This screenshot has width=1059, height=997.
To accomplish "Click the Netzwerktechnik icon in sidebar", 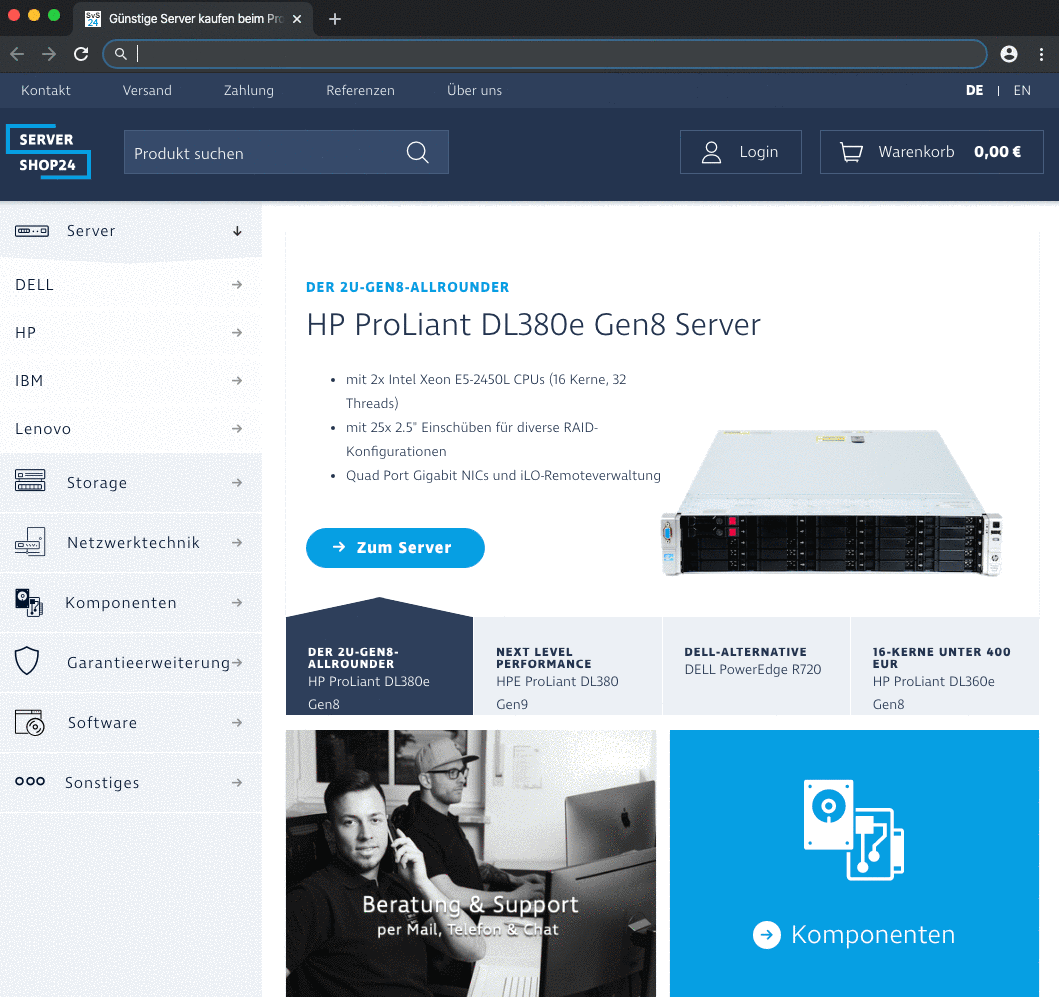I will coord(30,542).
